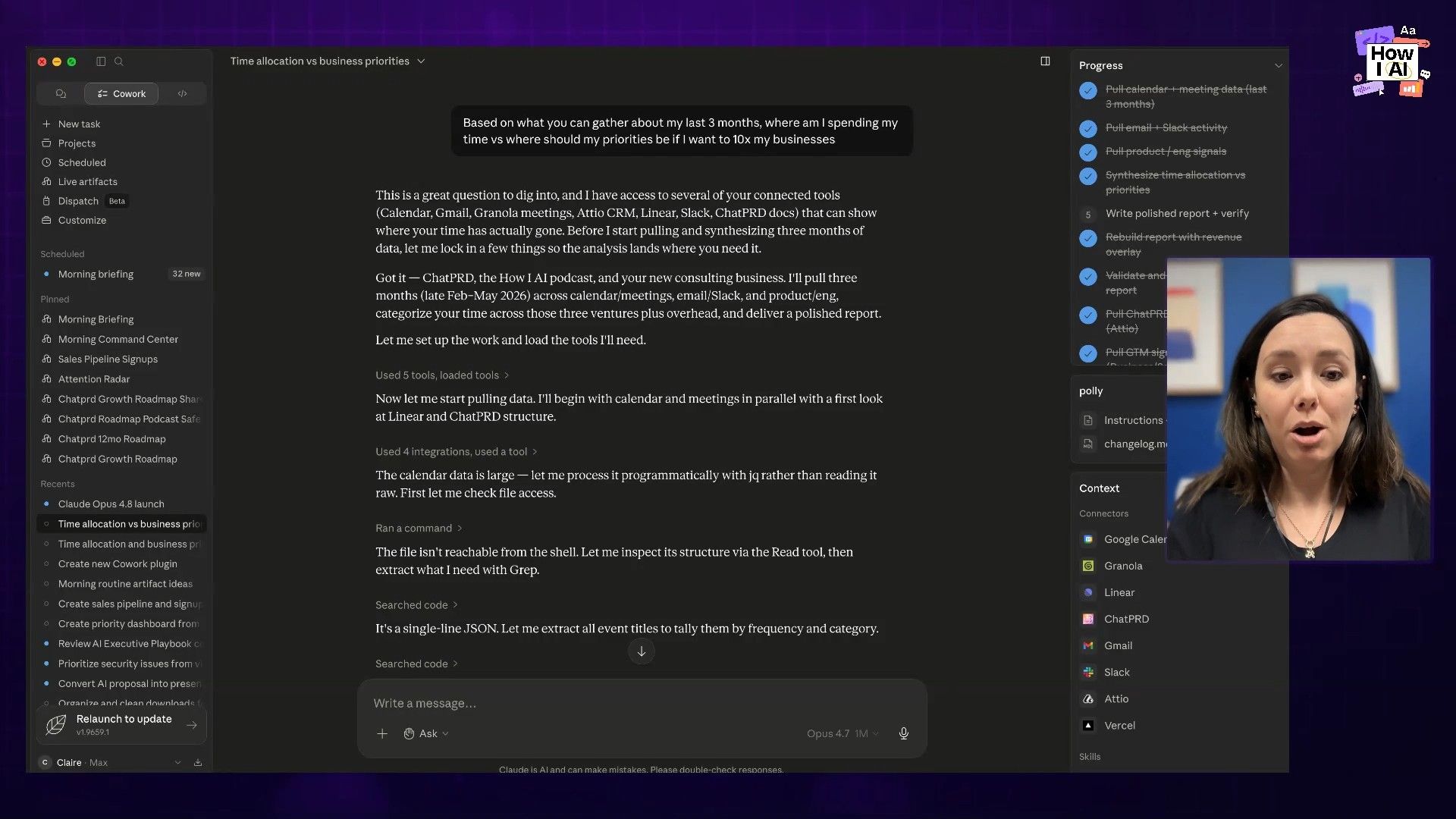Click the ChatPRD connector icon
This screenshot has height=819, width=1456.
[x=1088, y=620]
